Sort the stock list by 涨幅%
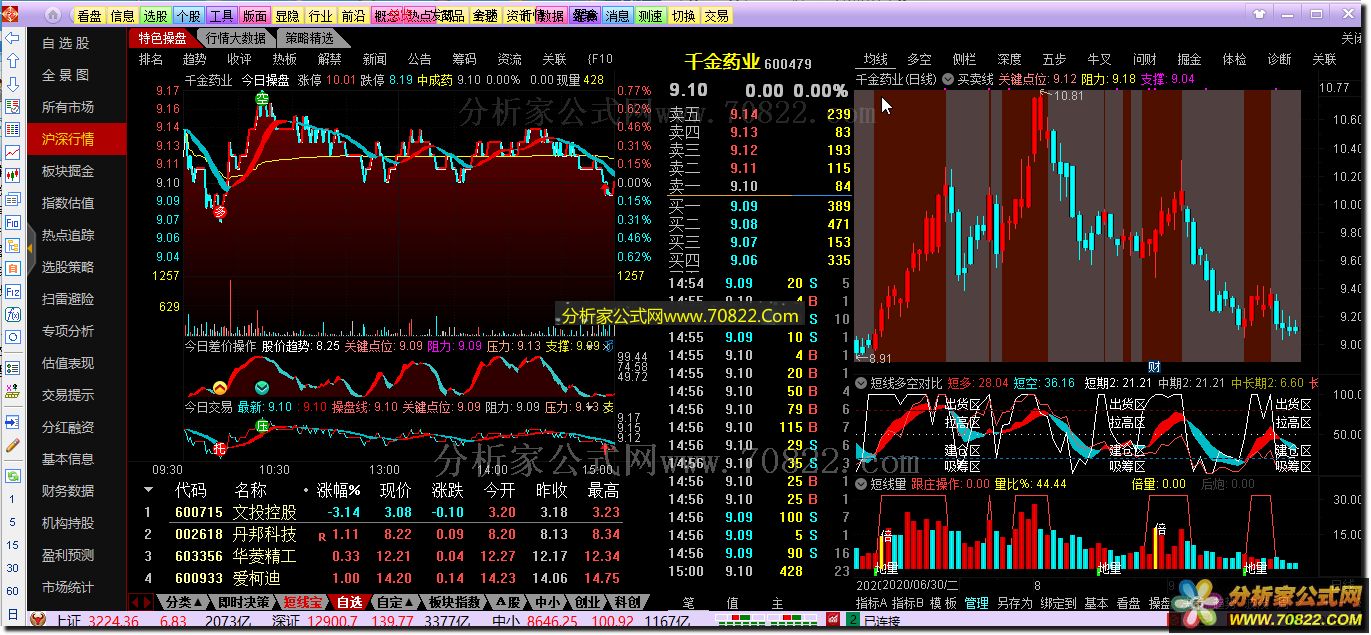The width and height of the screenshot is (1371, 635). (338, 490)
